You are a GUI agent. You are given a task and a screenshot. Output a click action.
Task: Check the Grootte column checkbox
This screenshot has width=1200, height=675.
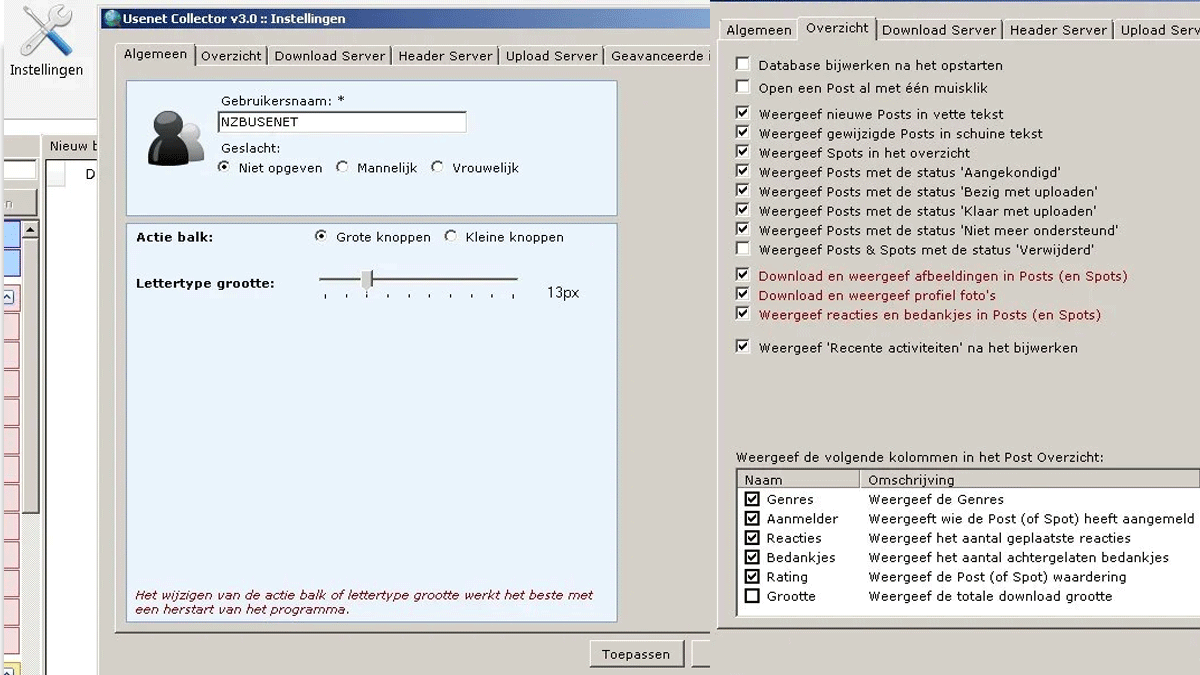[752, 596]
